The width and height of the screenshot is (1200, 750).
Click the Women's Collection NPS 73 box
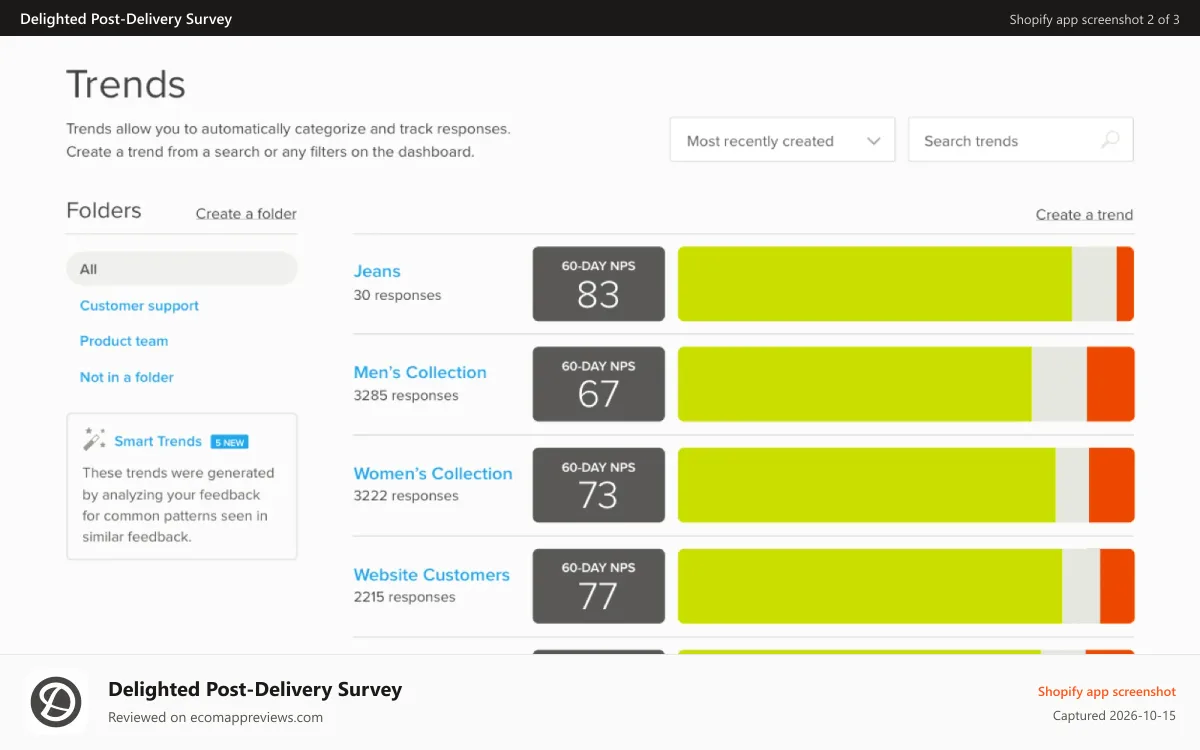pyautogui.click(x=598, y=485)
